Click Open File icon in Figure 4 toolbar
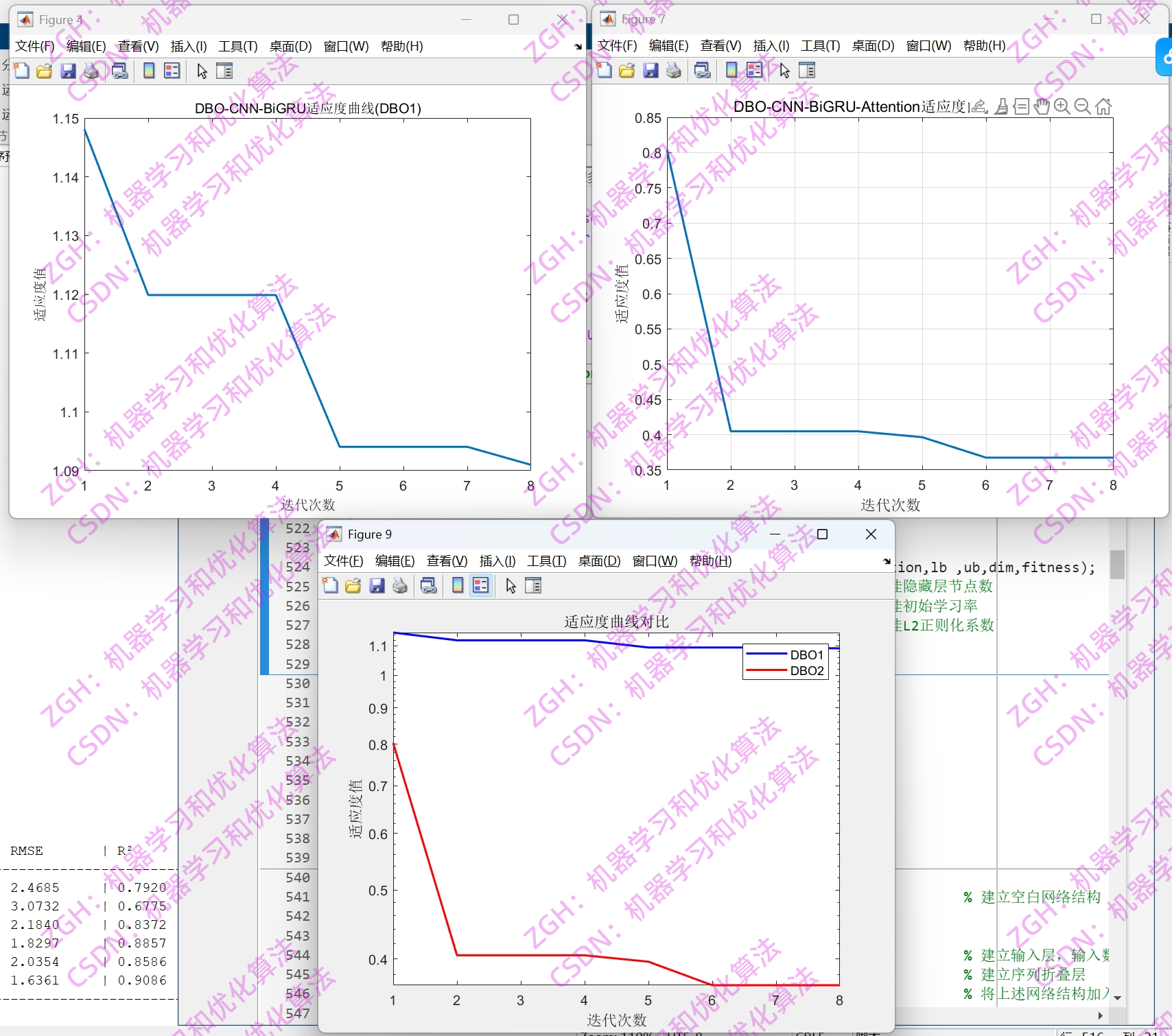The height and width of the screenshot is (1036, 1172). pyautogui.click(x=45, y=71)
